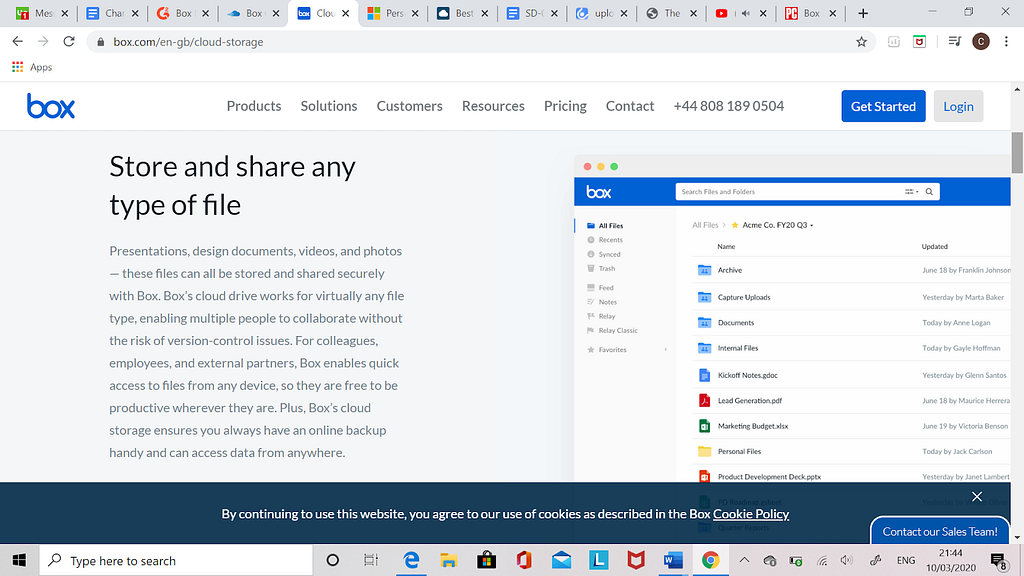This screenshot has width=1024, height=576.
Task: Click the Login button
Action: pos(958,106)
